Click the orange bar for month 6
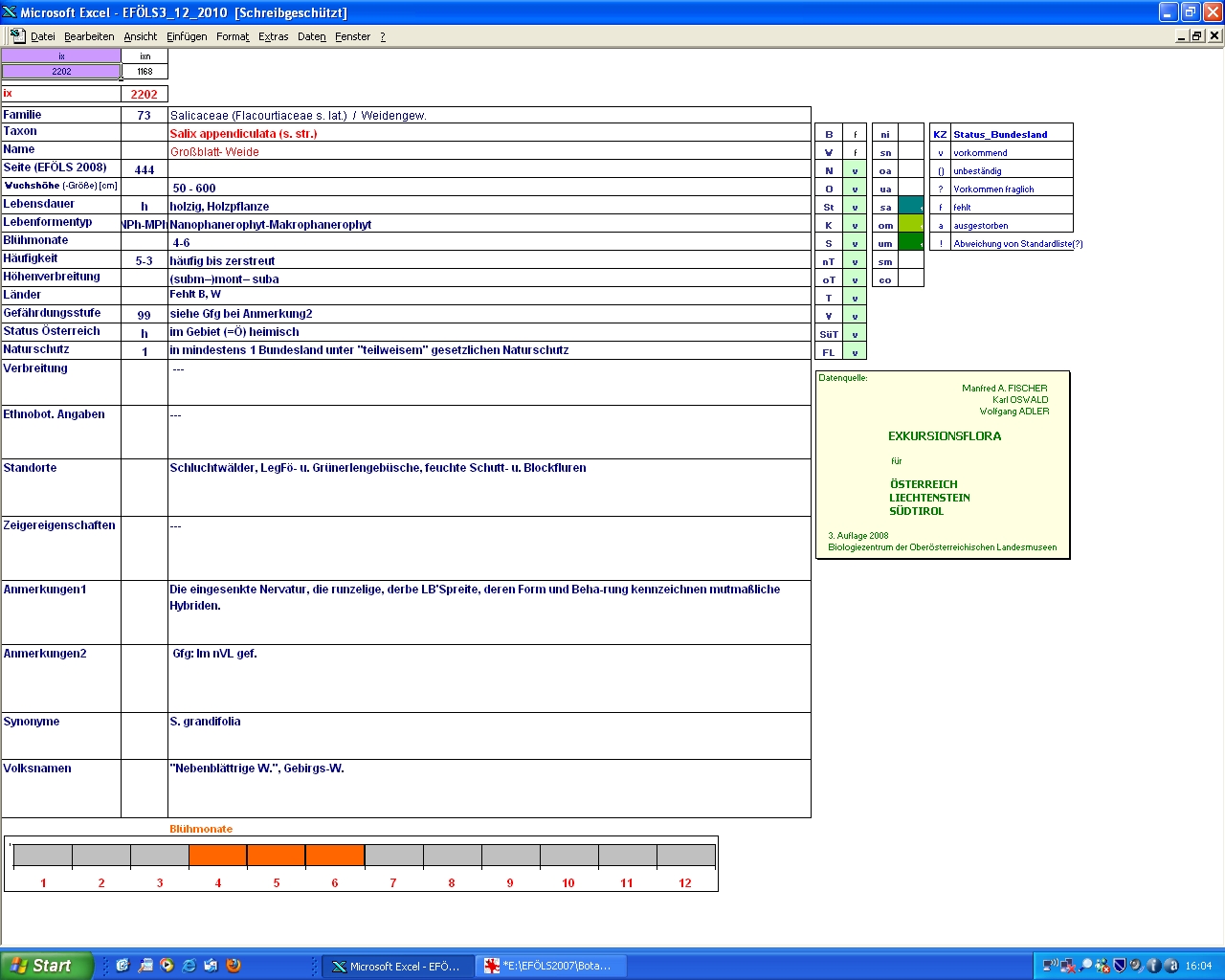 [335, 855]
